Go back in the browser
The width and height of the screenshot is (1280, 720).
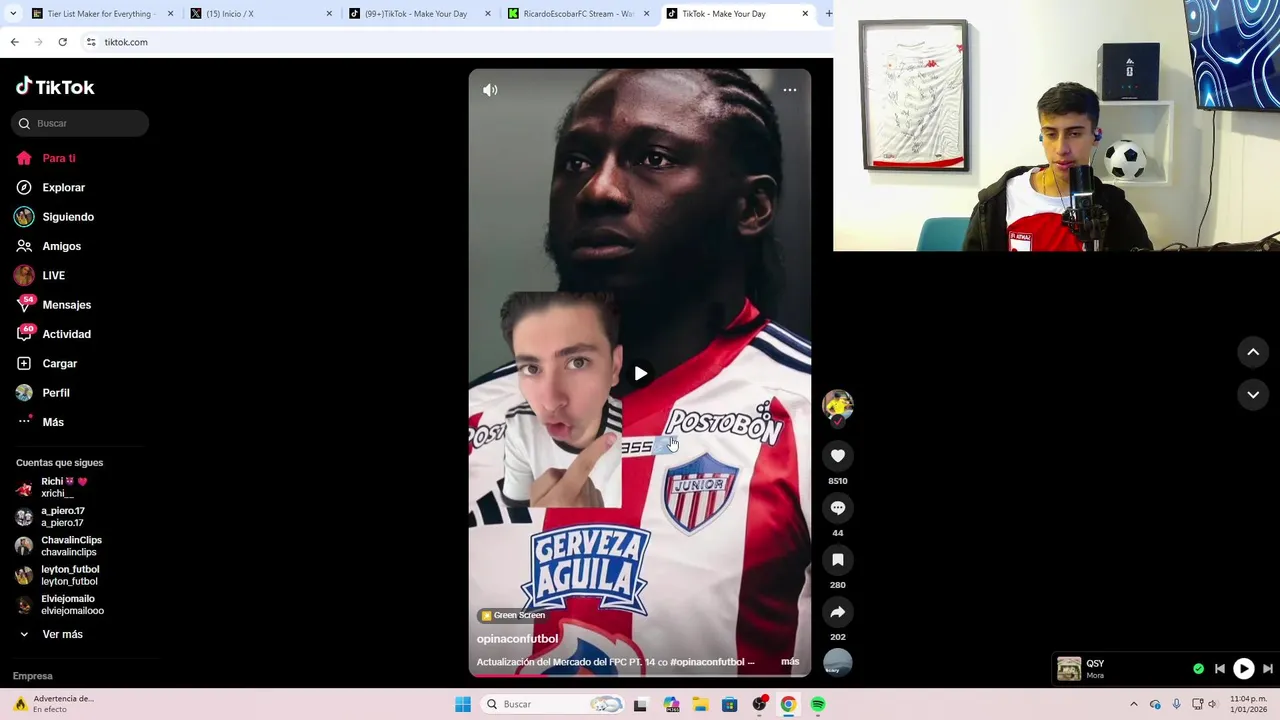[x=14, y=42]
